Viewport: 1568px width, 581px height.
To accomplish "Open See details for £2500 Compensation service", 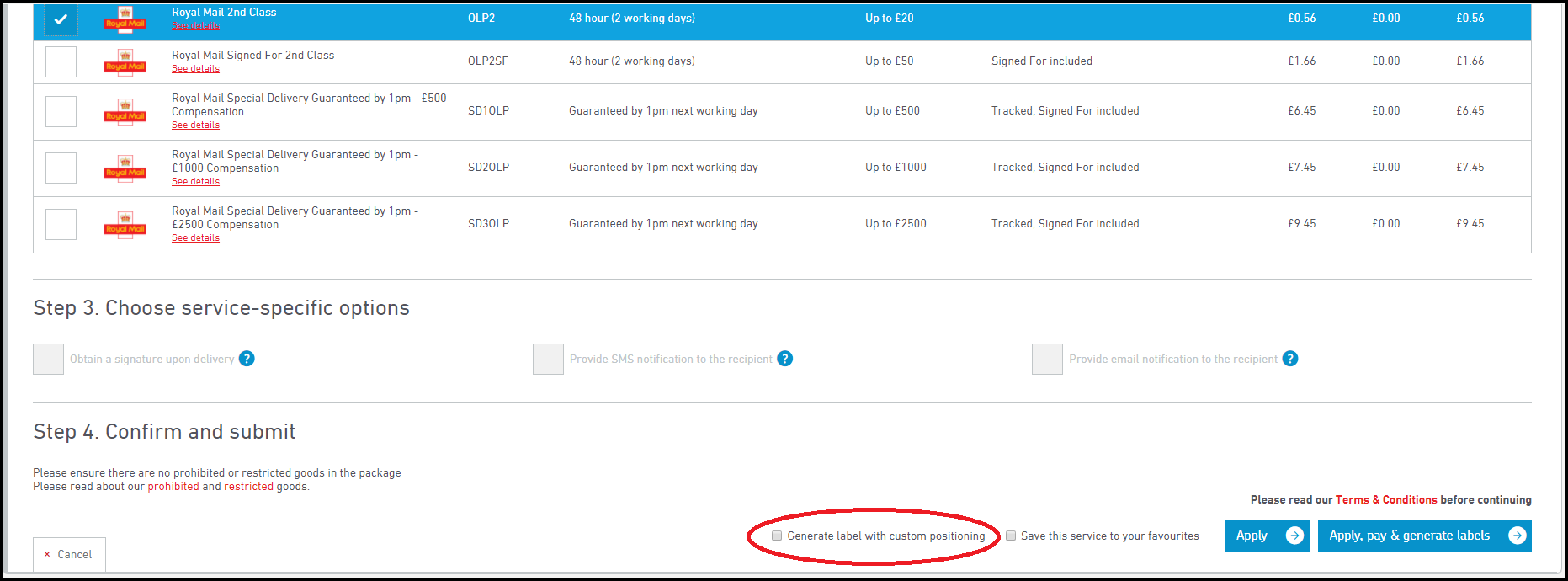I will point(195,238).
